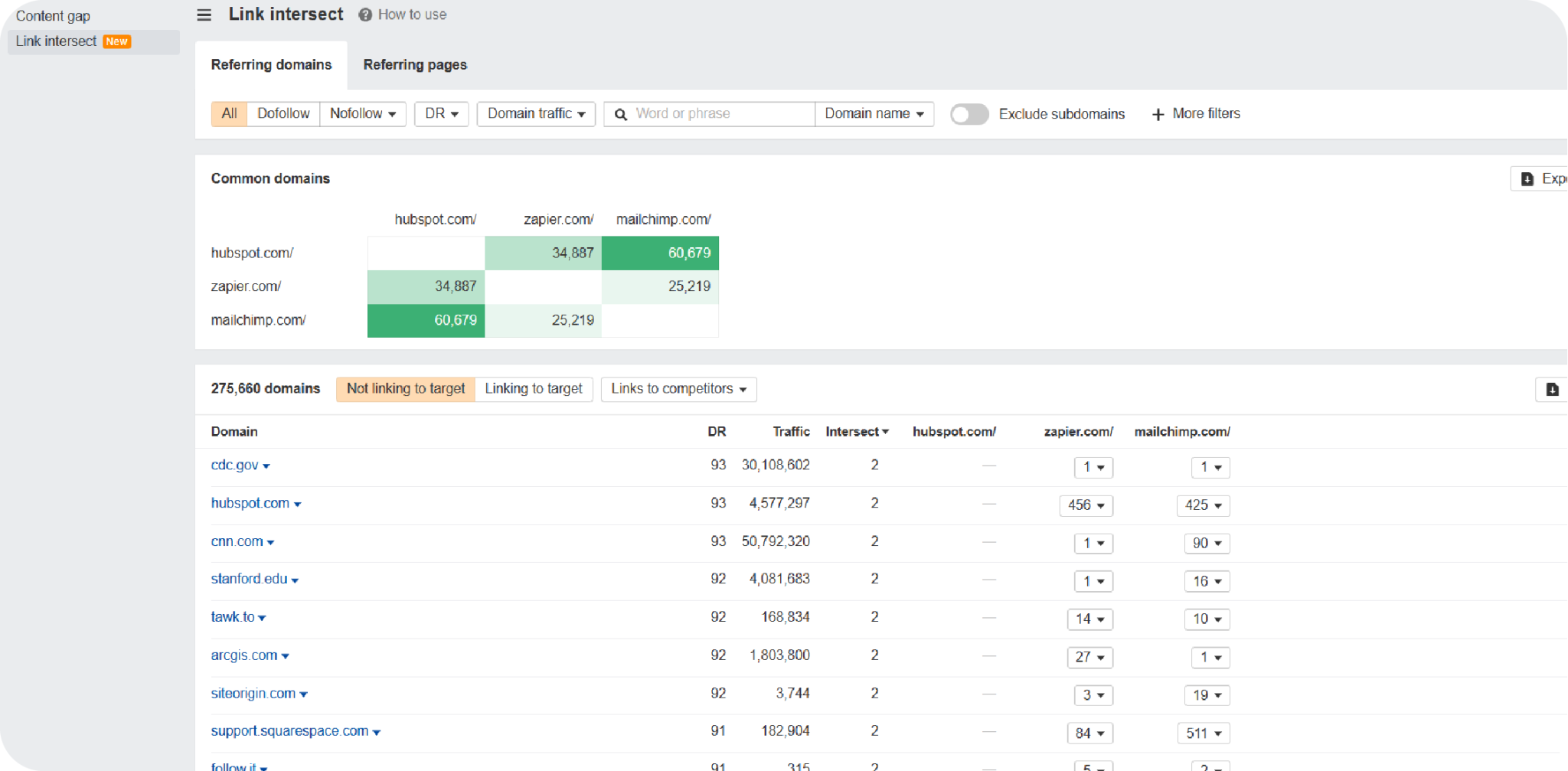Select Linking to target tab
The width and height of the screenshot is (1568, 771).
coord(534,389)
